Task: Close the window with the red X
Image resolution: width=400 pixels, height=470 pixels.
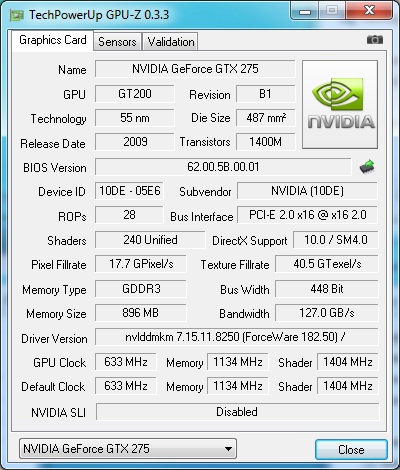Action: pyautogui.click(x=369, y=11)
